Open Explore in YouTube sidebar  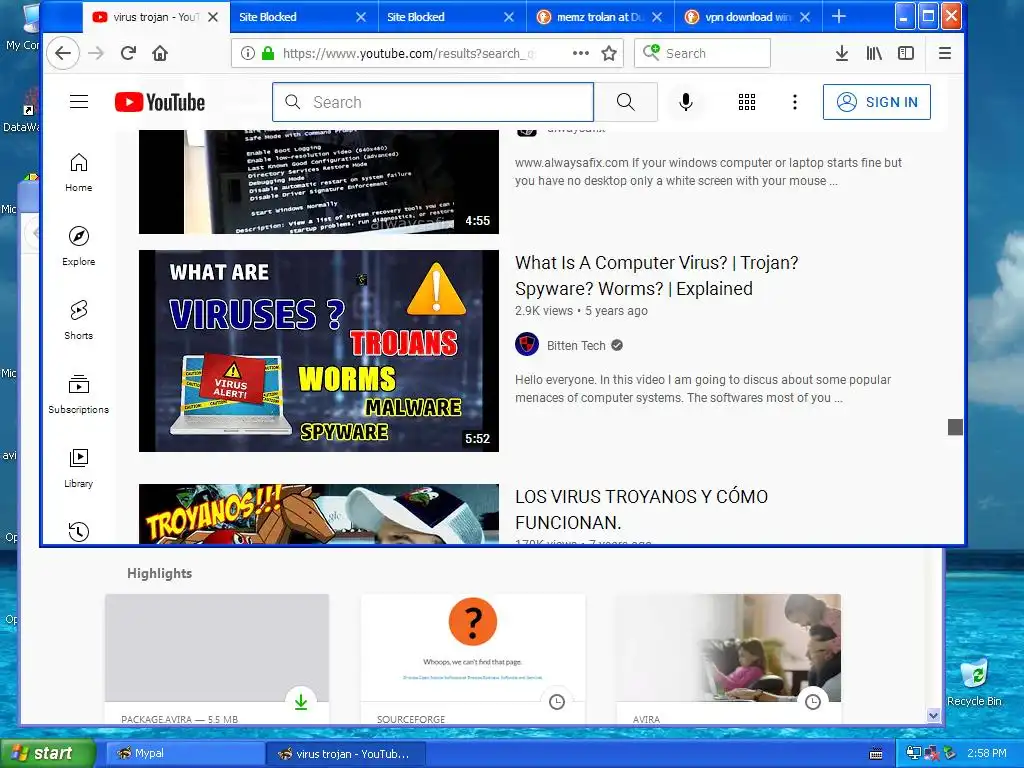coord(78,246)
